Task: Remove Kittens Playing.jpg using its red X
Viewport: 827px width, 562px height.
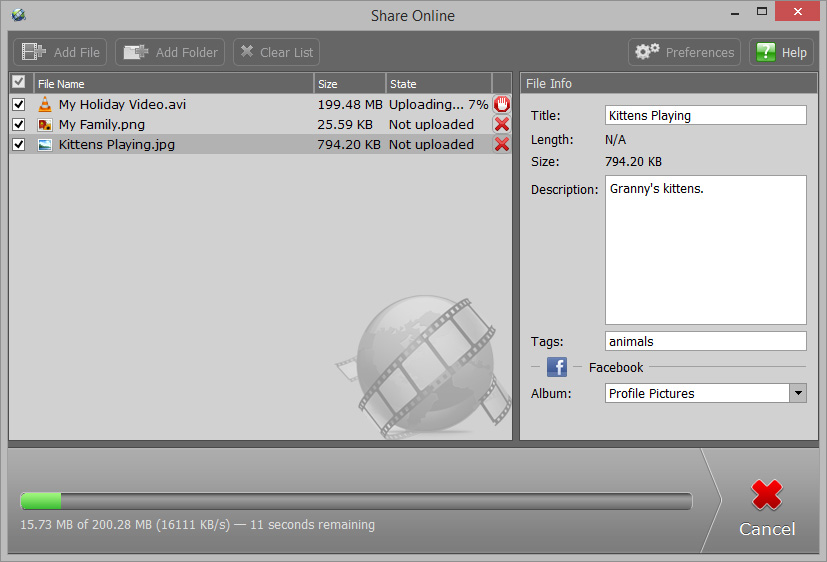Action: (x=501, y=144)
